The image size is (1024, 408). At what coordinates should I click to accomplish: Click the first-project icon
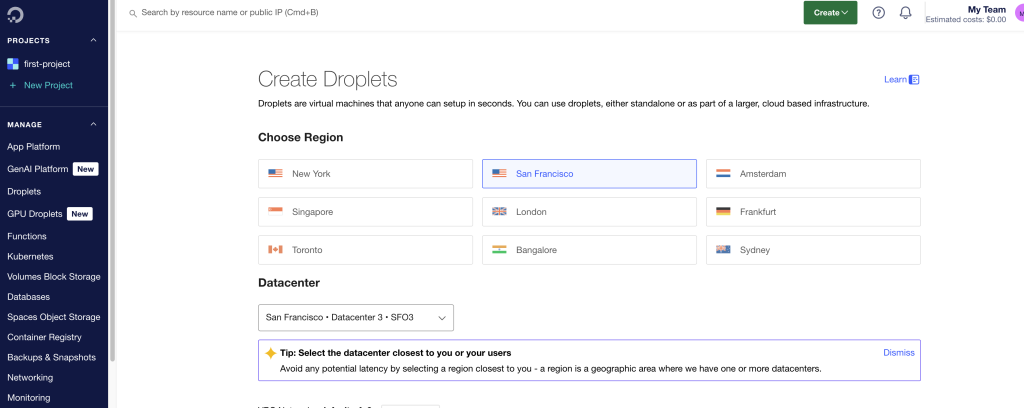point(12,64)
